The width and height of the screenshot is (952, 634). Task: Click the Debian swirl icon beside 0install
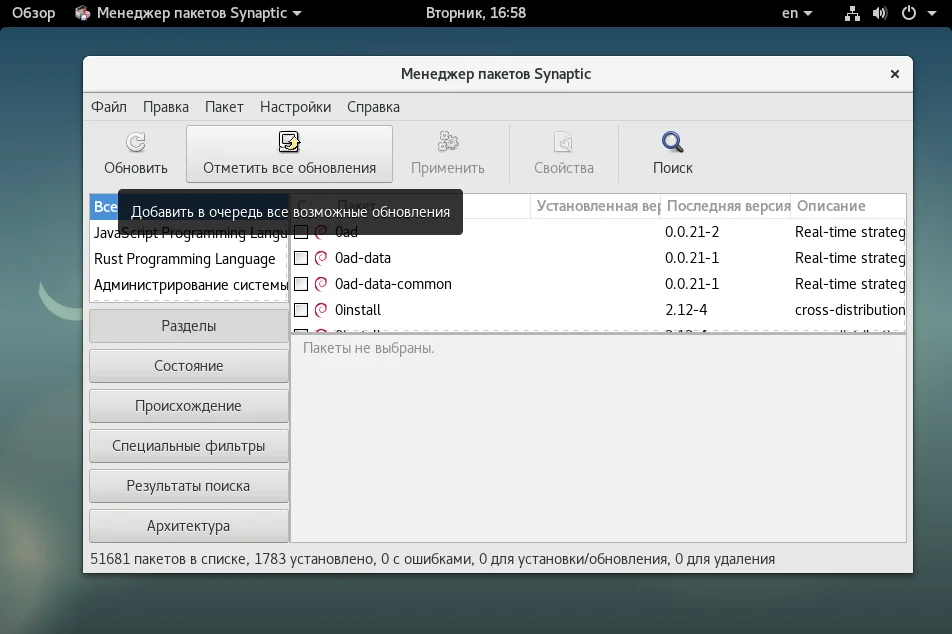(x=321, y=310)
